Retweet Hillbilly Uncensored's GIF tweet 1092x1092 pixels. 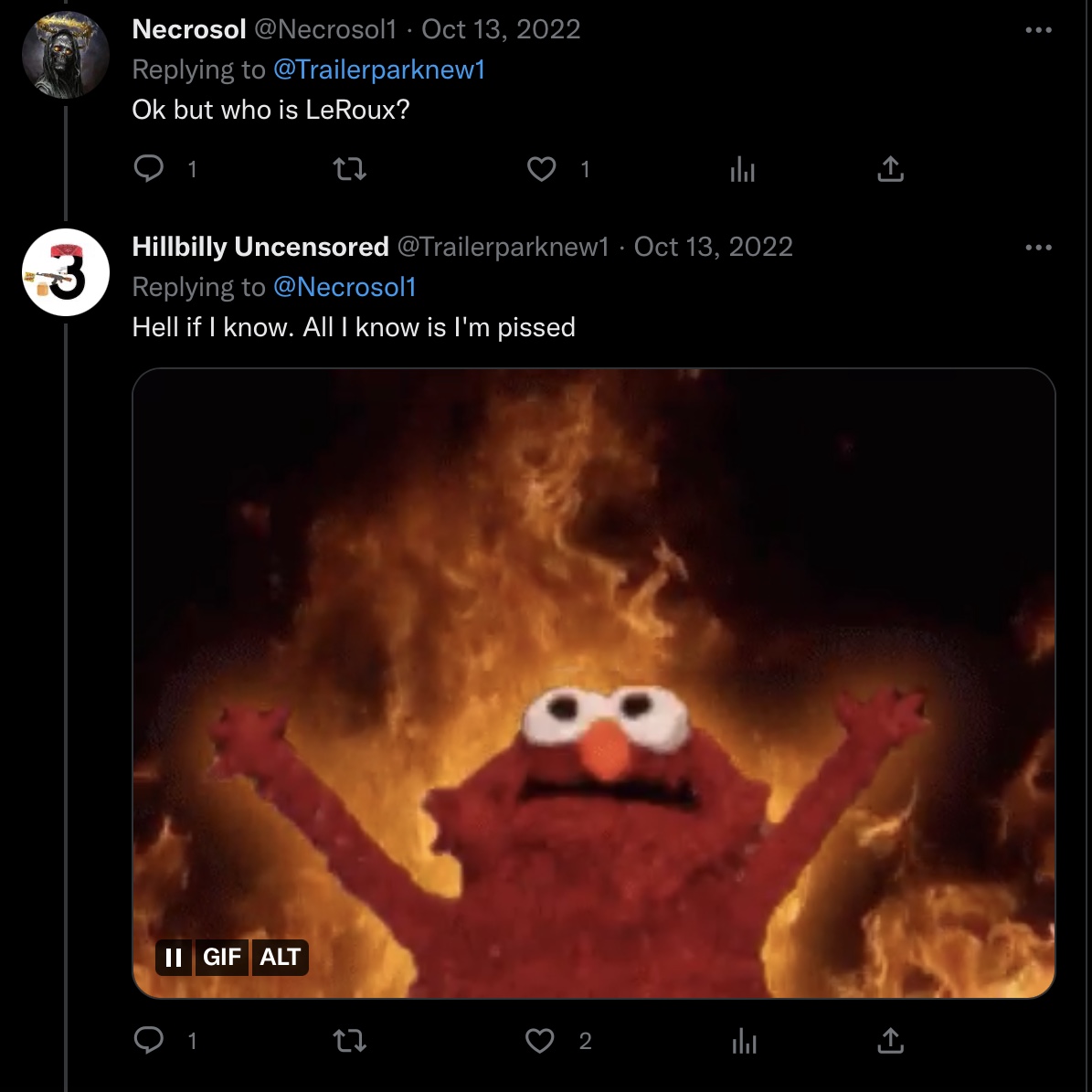349,1040
